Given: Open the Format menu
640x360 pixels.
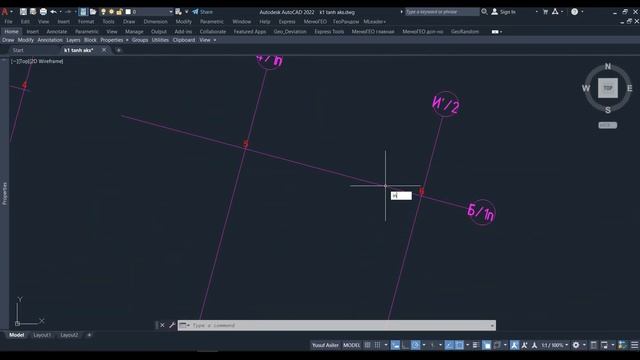Looking at the screenshot, I should 86,22.
